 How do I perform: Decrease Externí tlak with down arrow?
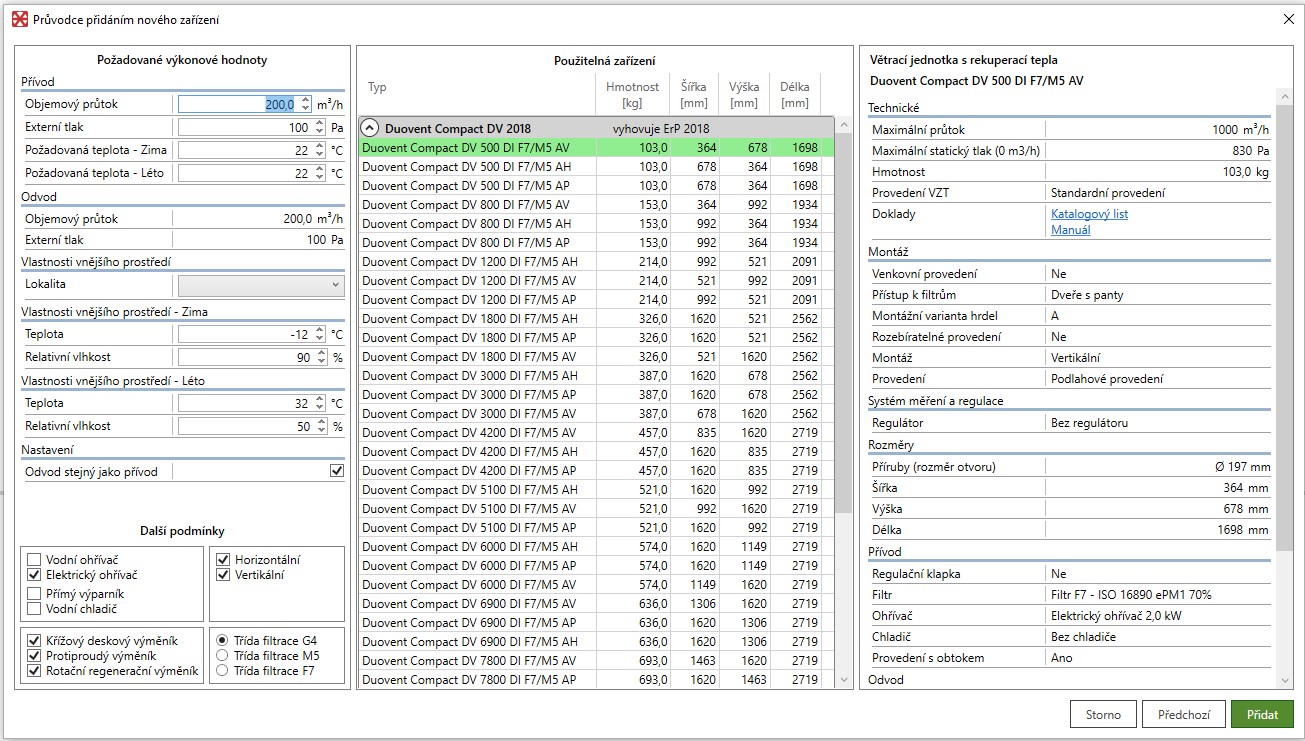pyautogui.click(x=320, y=131)
